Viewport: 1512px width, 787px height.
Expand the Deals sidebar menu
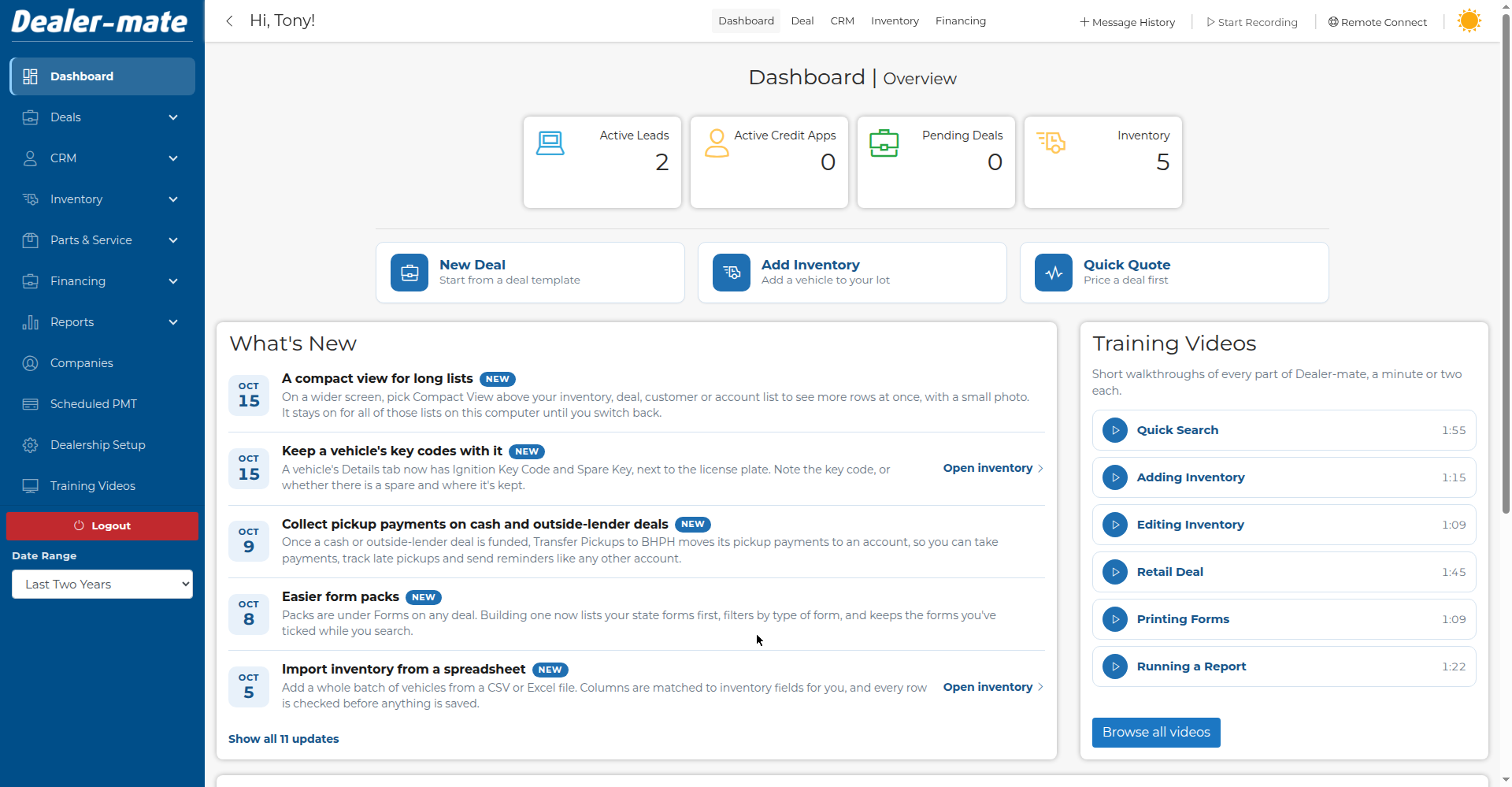[102, 117]
